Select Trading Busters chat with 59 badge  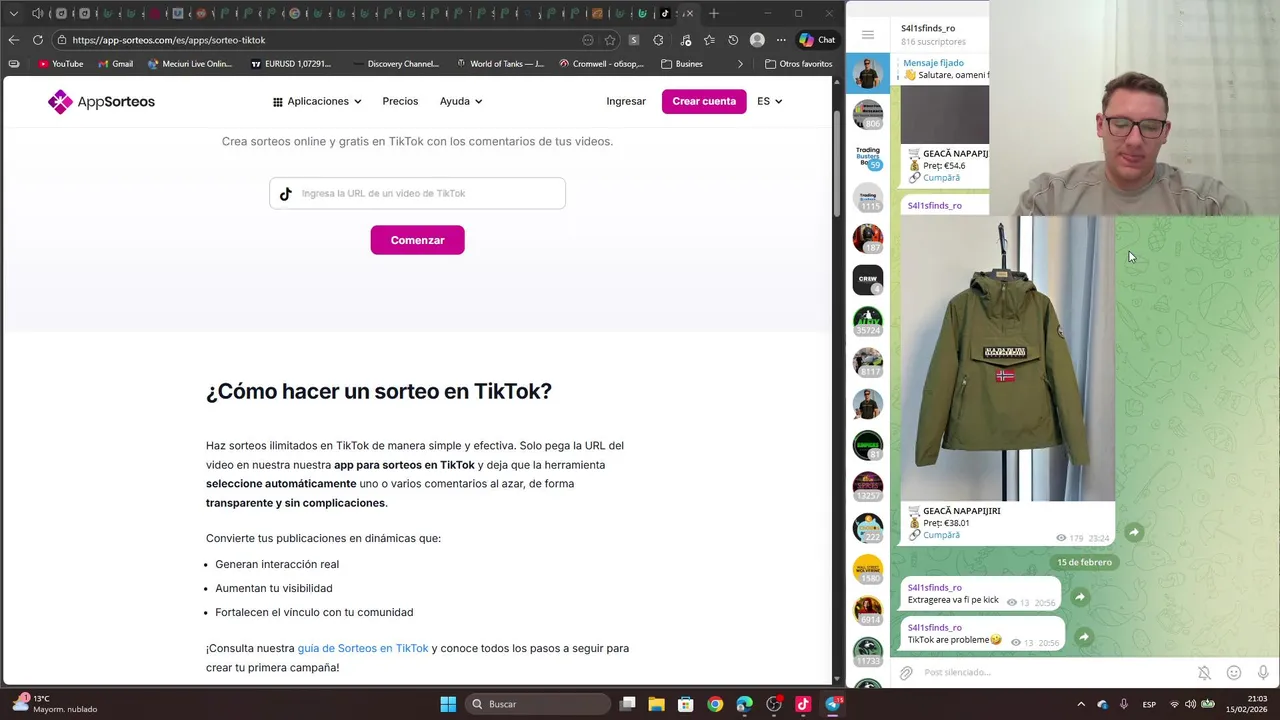point(868,156)
